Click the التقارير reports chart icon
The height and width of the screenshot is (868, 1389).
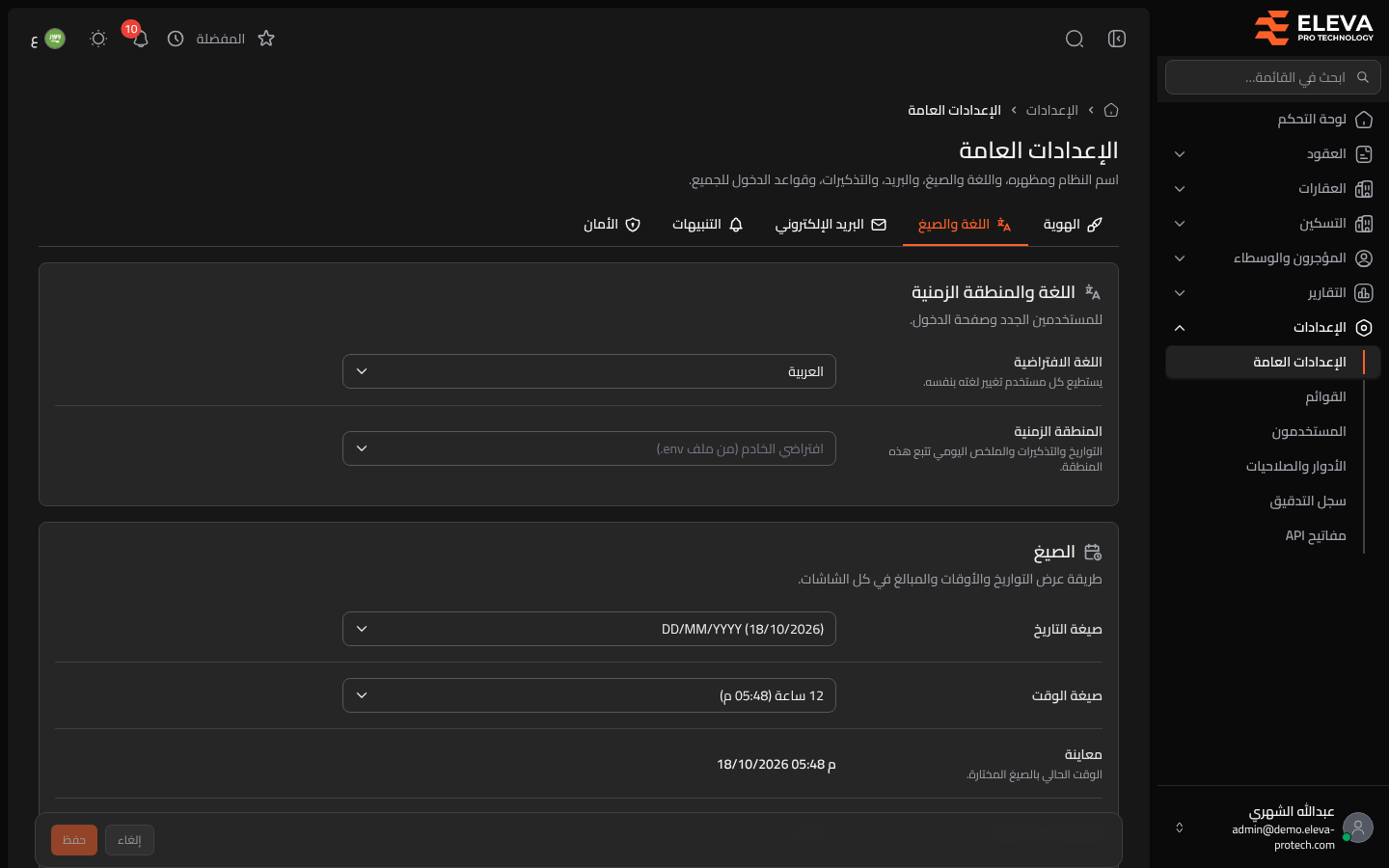1364,293
